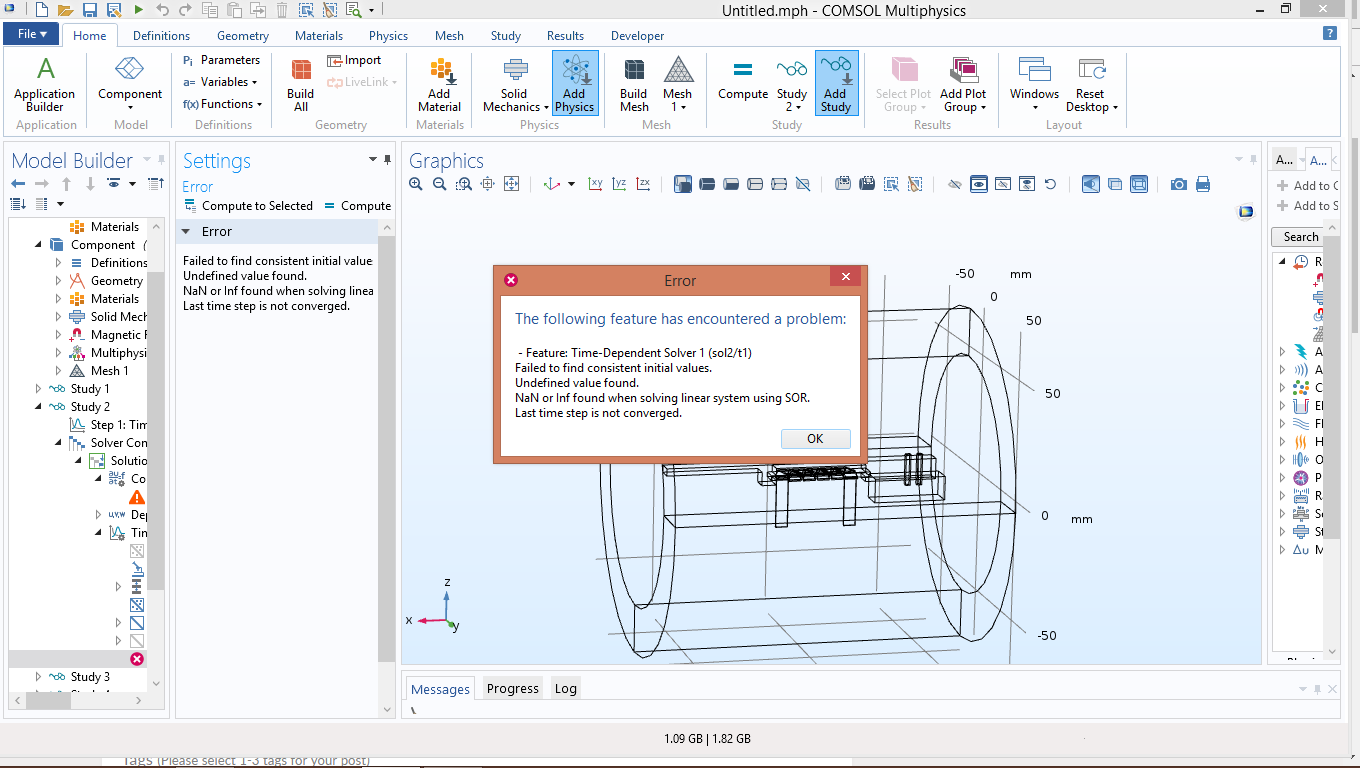Click the Build Mesh ribbon button
The width and height of the screenshot is (1360, 768).
point(634,85)
